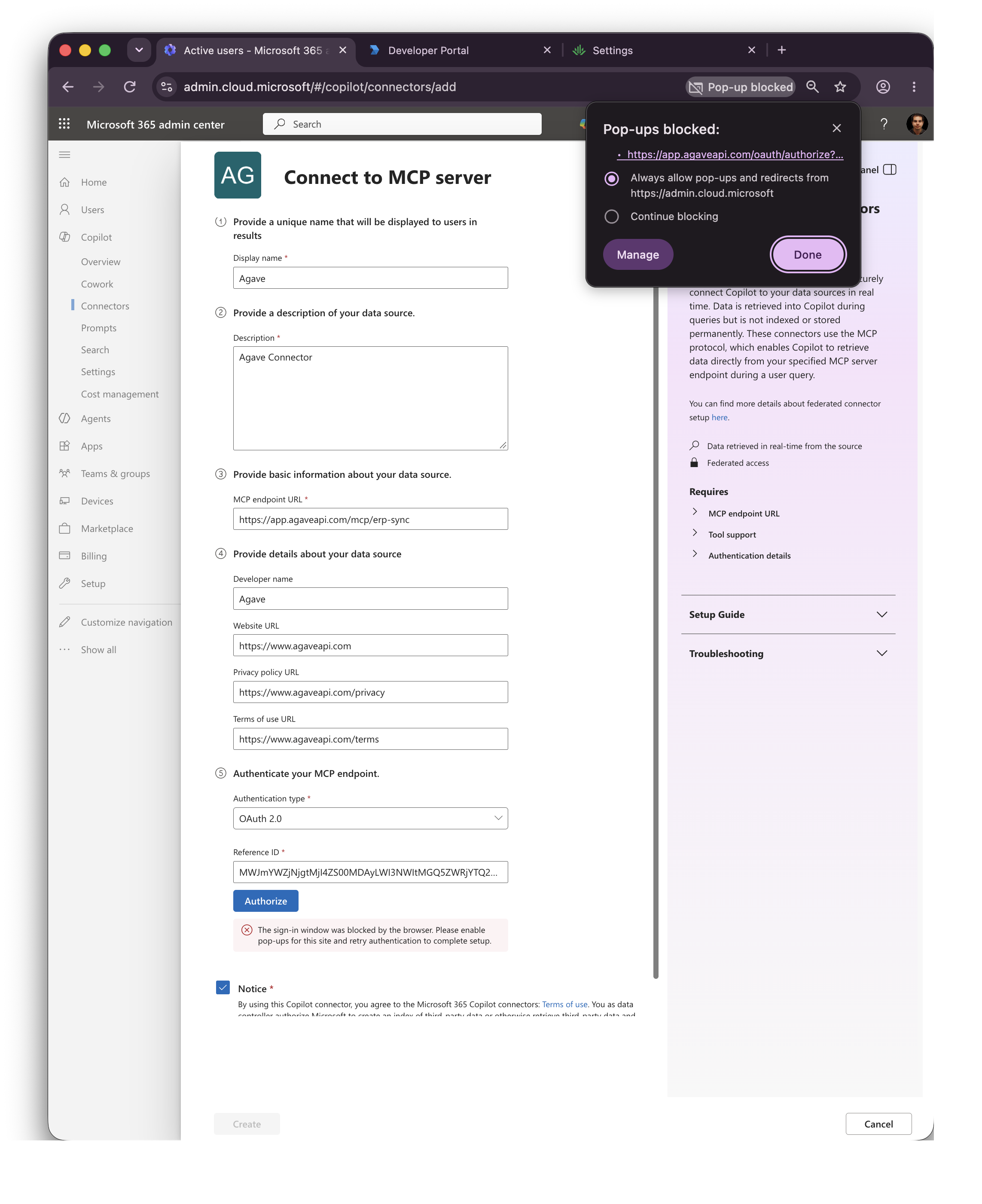The height and width of the screenshot is (1204, 982).
Task: Click Customize navigation
Action: (x=126, y=622)
